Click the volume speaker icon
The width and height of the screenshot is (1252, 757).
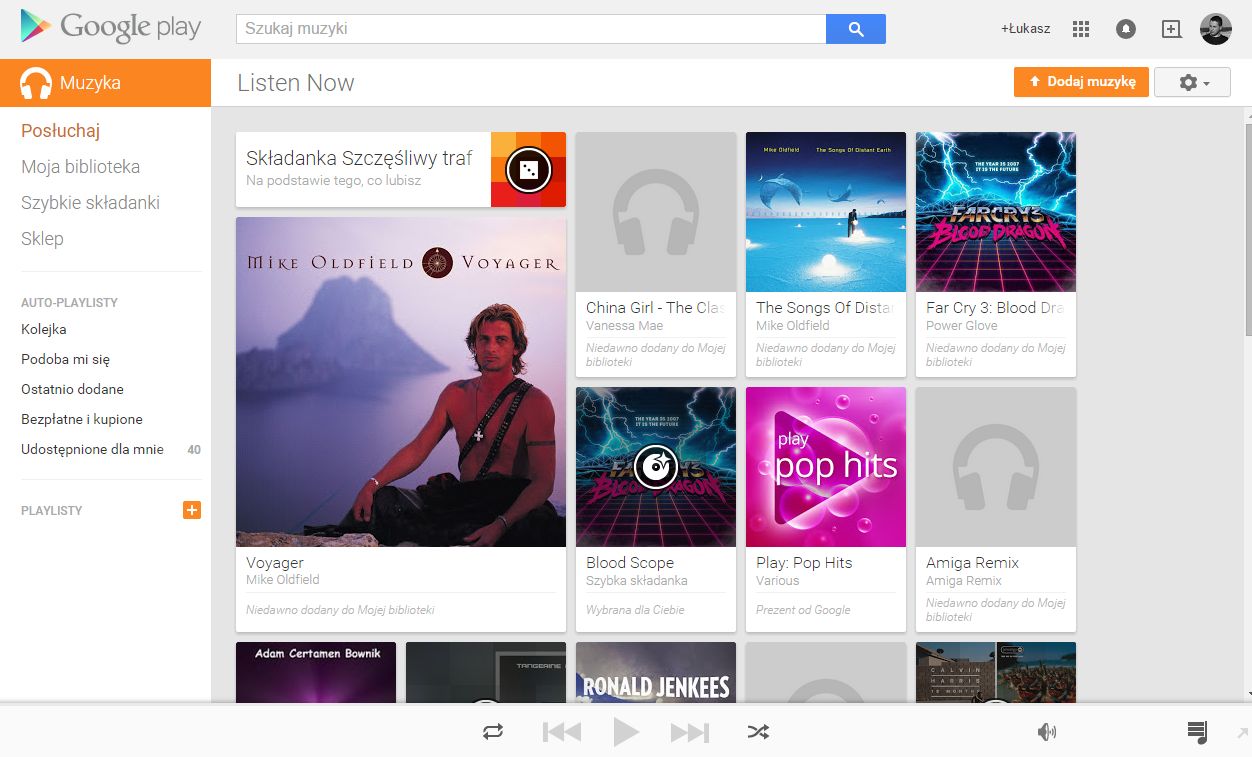(x=1047, y=732)
